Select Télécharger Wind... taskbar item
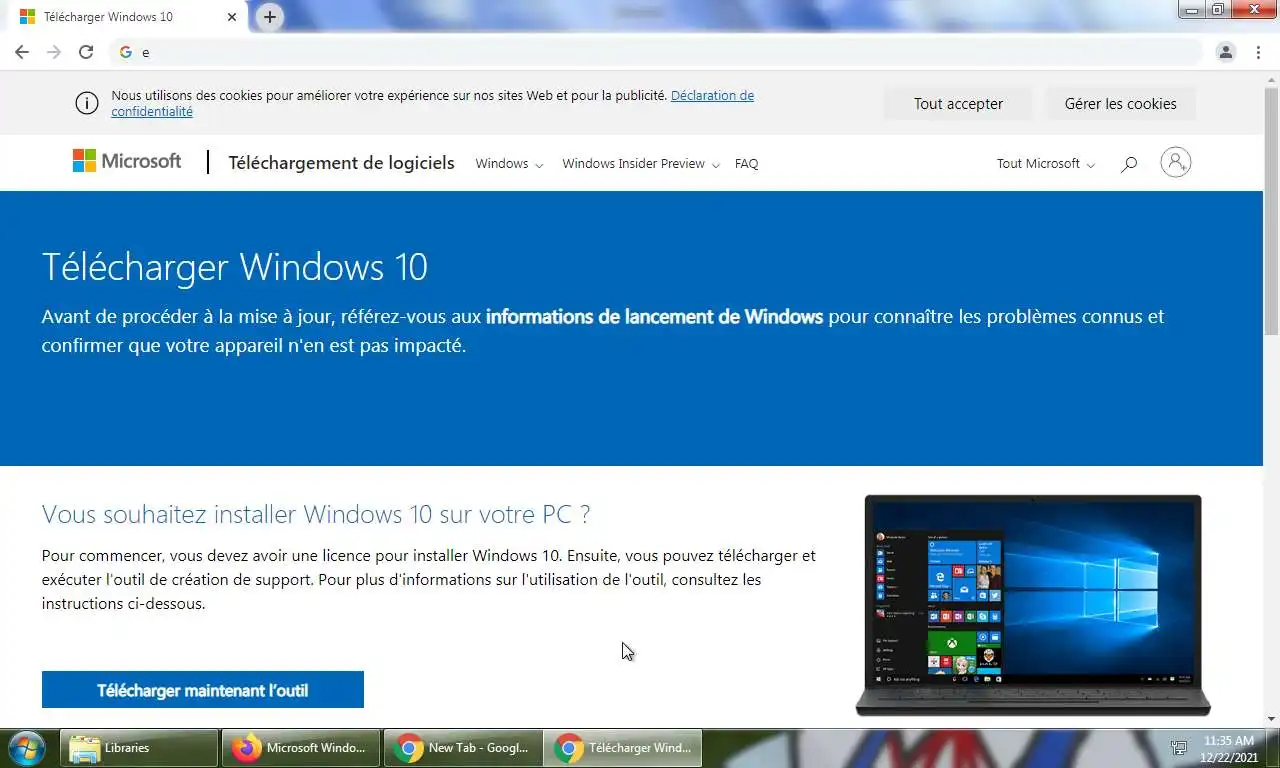The image size is (1280, 768). point(624,747)
